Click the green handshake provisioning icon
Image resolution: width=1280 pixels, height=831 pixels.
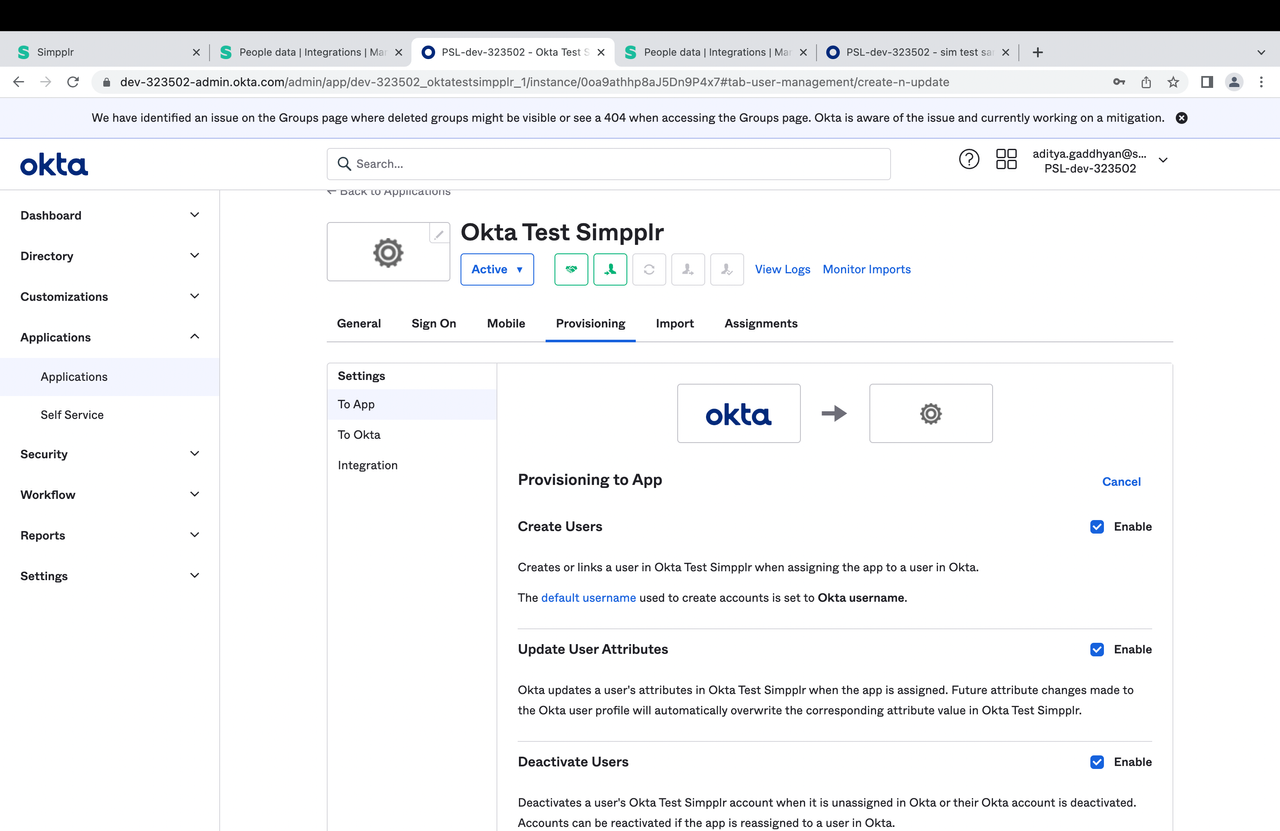pyautogui.click(x=570, y=269)
